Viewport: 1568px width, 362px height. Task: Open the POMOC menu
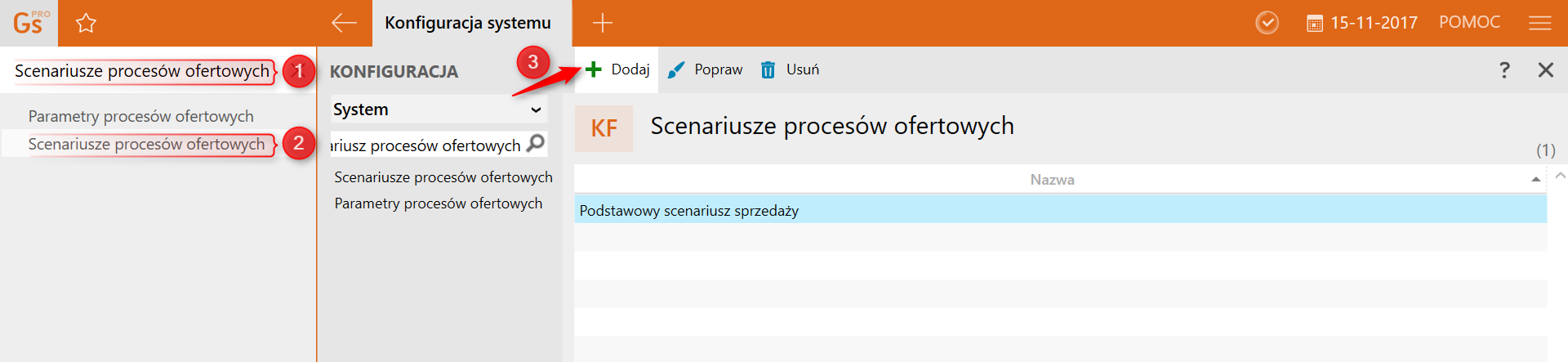1469,23
